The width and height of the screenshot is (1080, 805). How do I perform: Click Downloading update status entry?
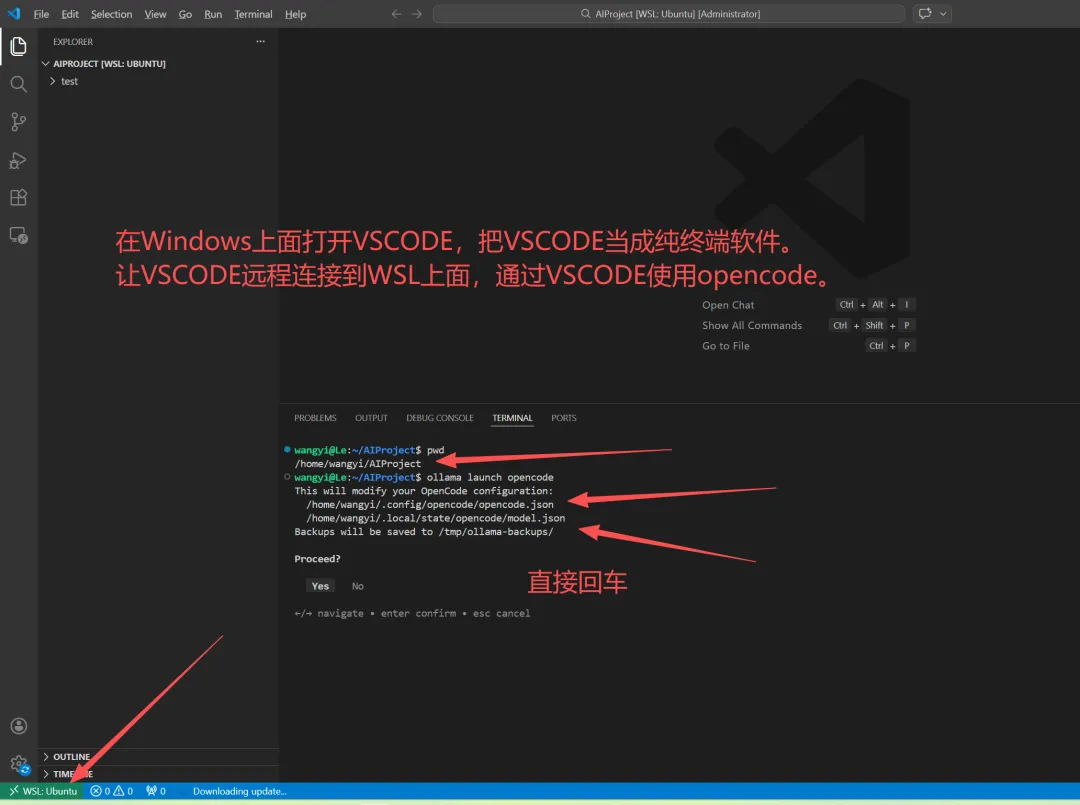pos(239,791)
